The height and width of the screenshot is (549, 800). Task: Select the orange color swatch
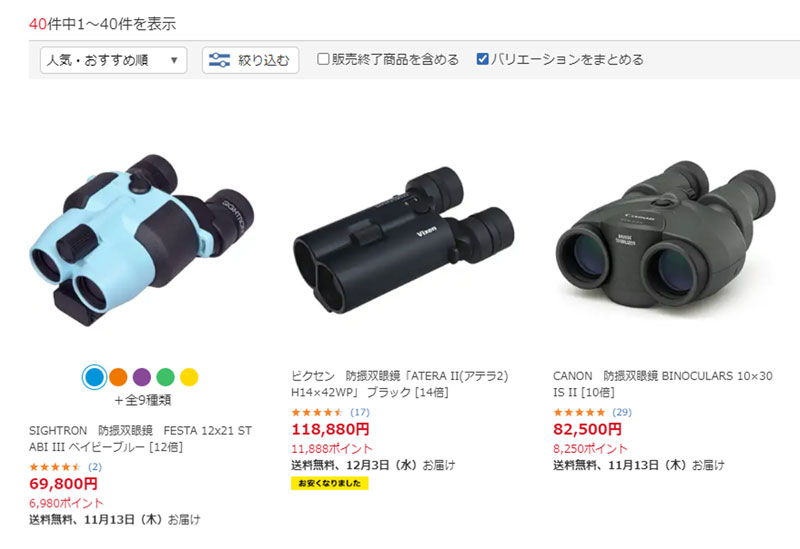[118, 377]
